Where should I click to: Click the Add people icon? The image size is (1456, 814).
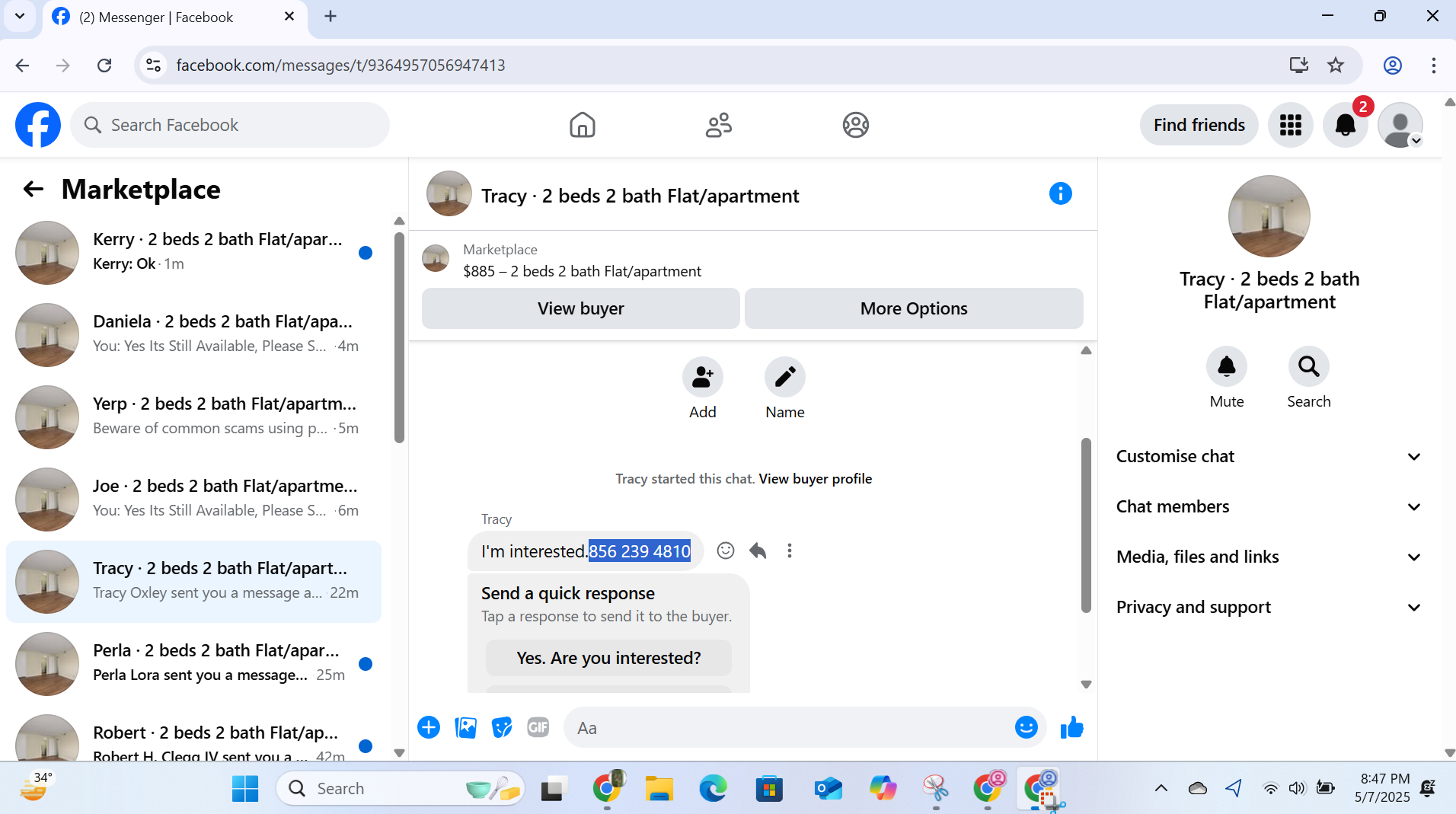702,377
